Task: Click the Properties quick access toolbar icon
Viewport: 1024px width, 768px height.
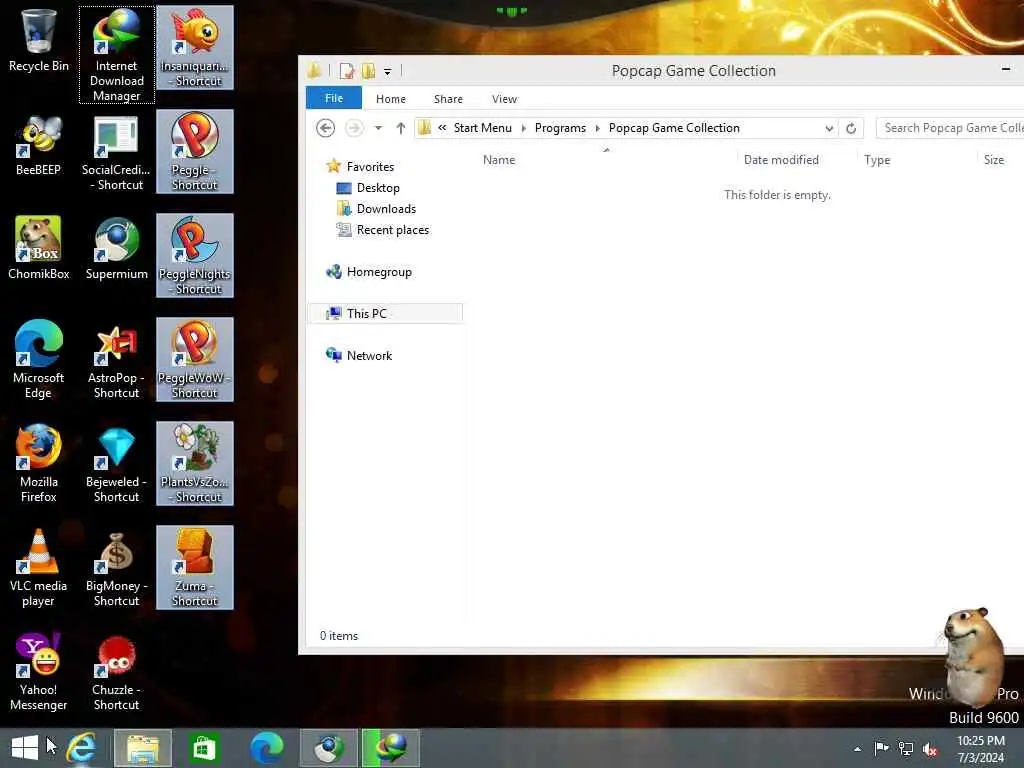Action: tap(347, 71)
